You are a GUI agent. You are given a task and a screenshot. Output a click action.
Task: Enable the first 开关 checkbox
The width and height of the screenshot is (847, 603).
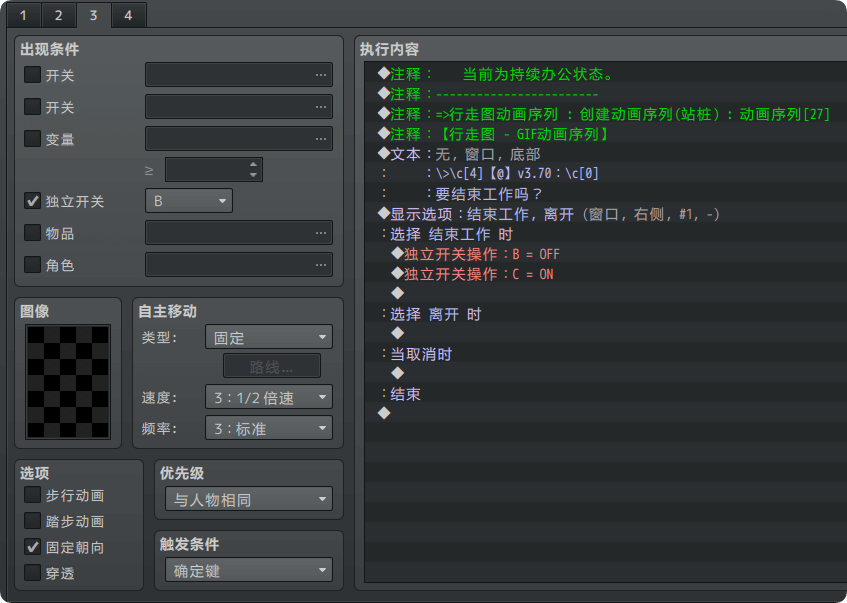(x=33, y=75)
